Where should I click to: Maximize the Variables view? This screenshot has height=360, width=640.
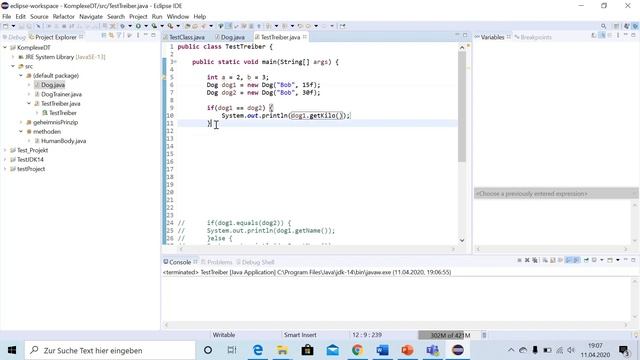[x=633, y=36]
